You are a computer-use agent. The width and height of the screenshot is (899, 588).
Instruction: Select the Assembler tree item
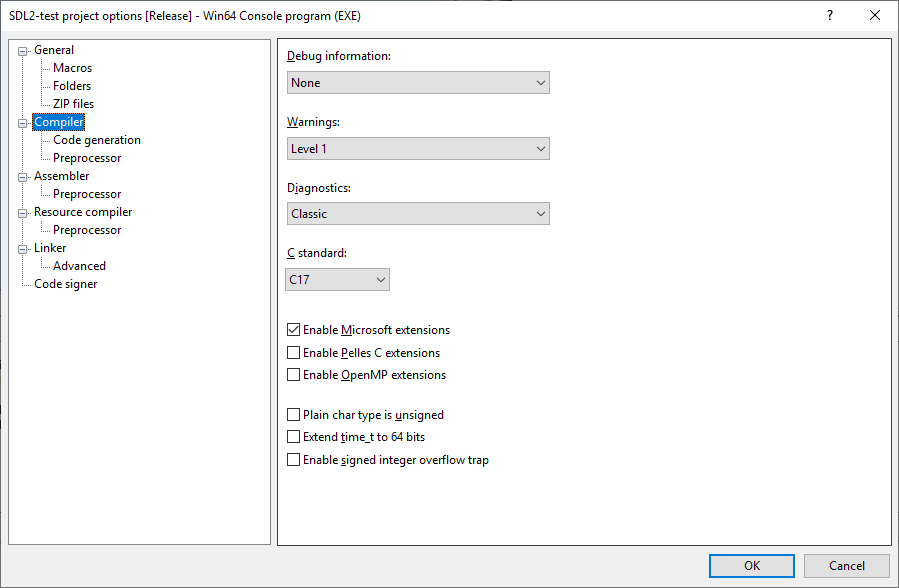[x=61, y=176]
